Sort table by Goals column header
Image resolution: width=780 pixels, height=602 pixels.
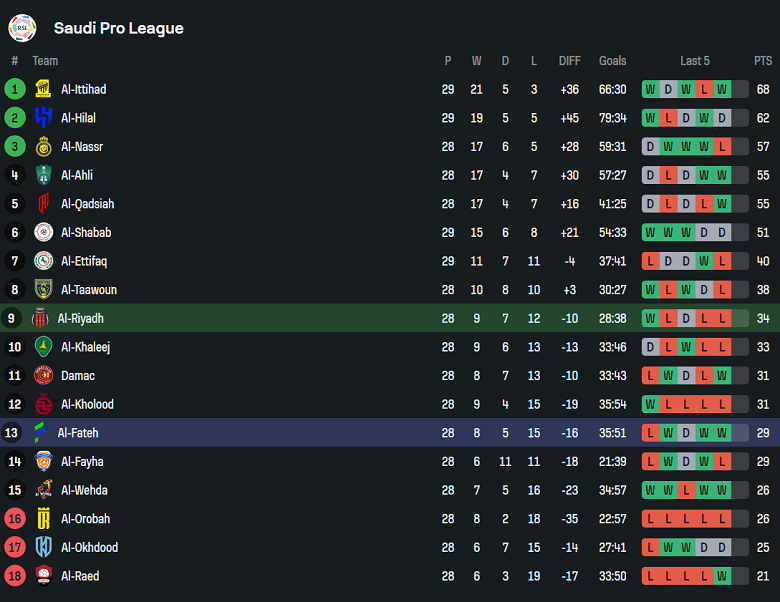[x=612, y=61]
